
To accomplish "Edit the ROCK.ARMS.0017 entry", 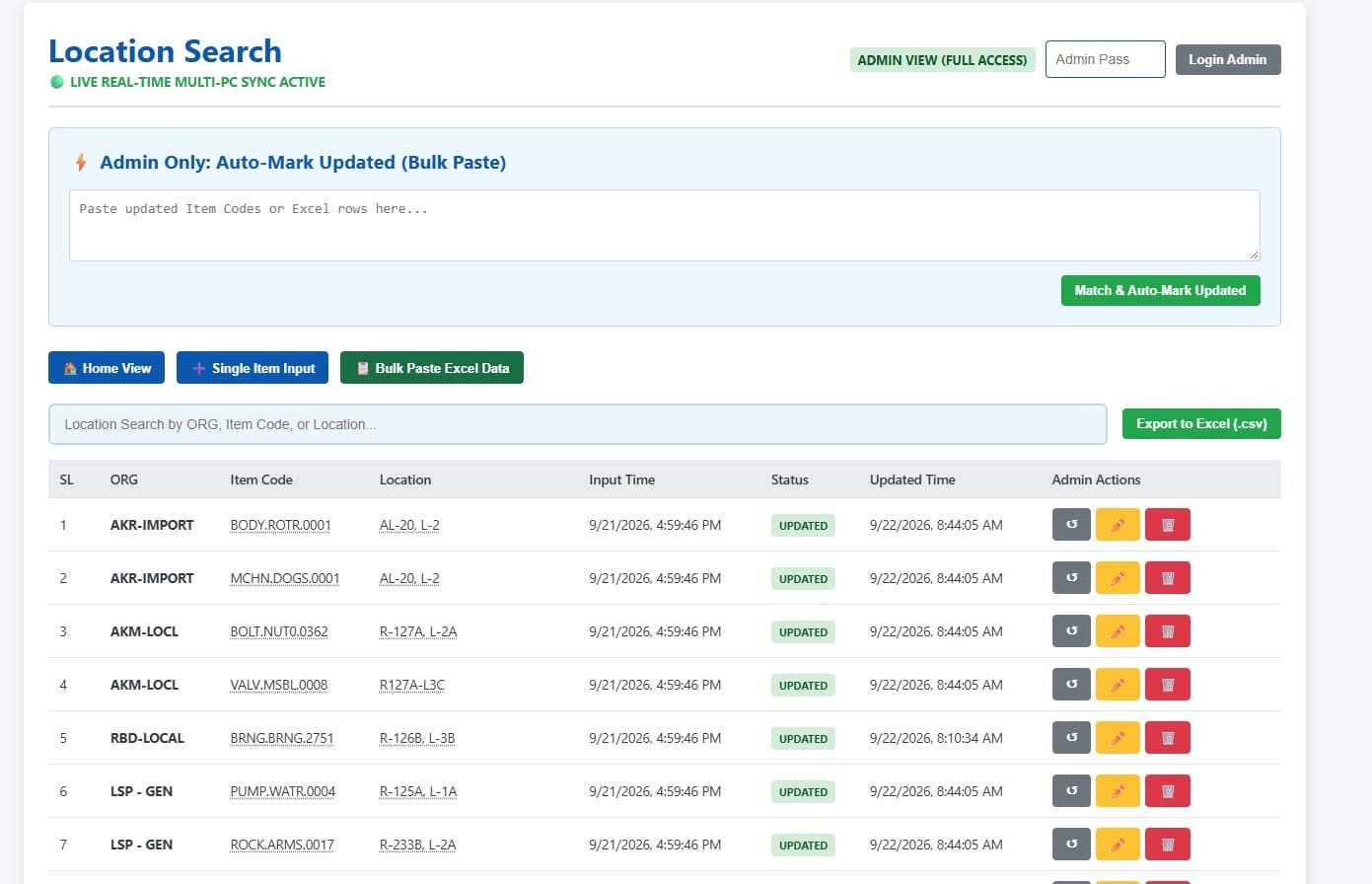I will (x=1118, y=845).
